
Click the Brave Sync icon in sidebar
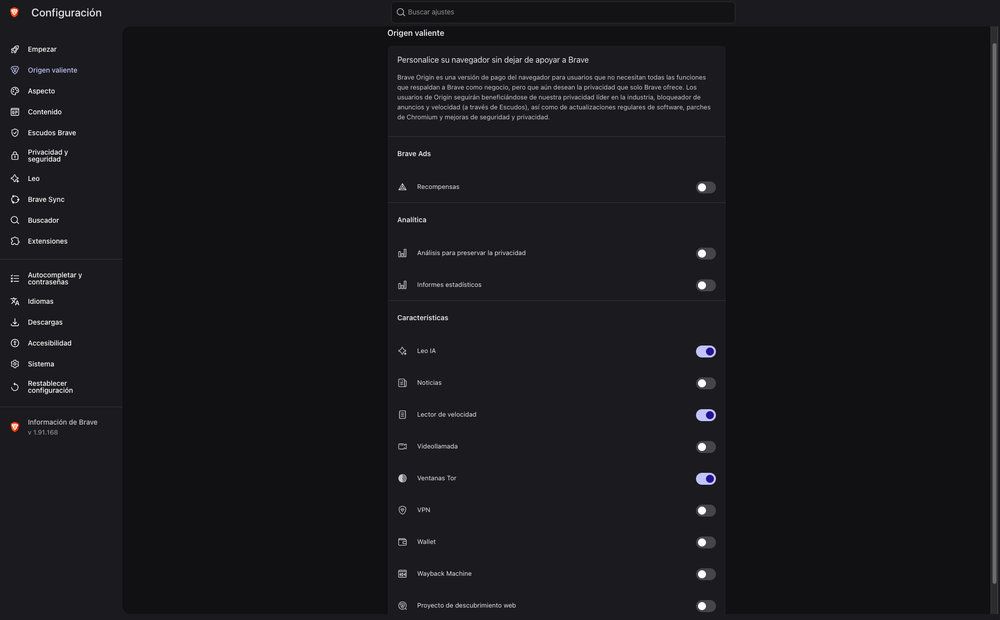point(15,200)
